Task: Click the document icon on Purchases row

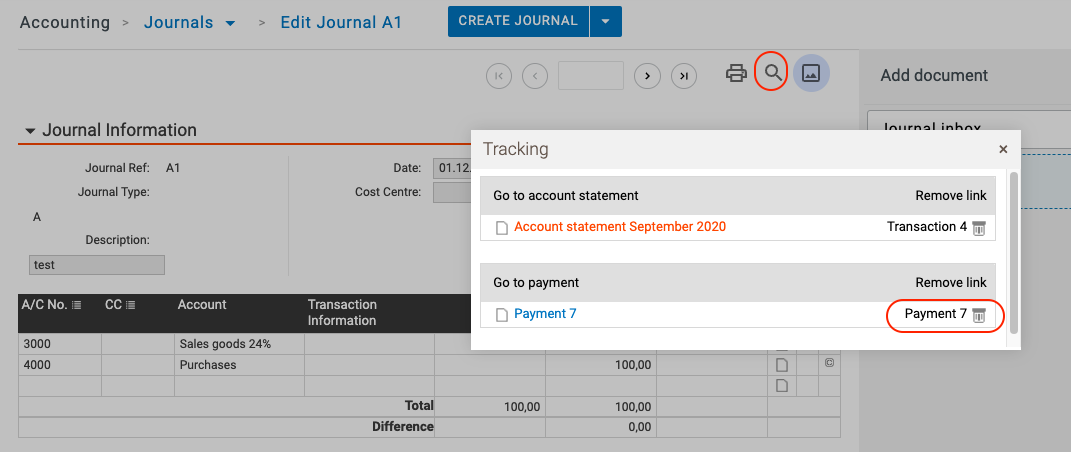Action: point(782,365)
